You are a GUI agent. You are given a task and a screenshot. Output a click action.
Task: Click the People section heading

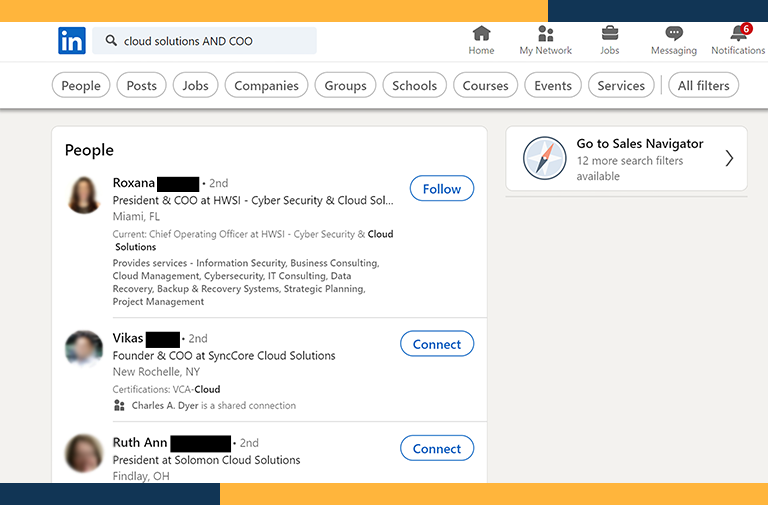(x=89, y=150)
